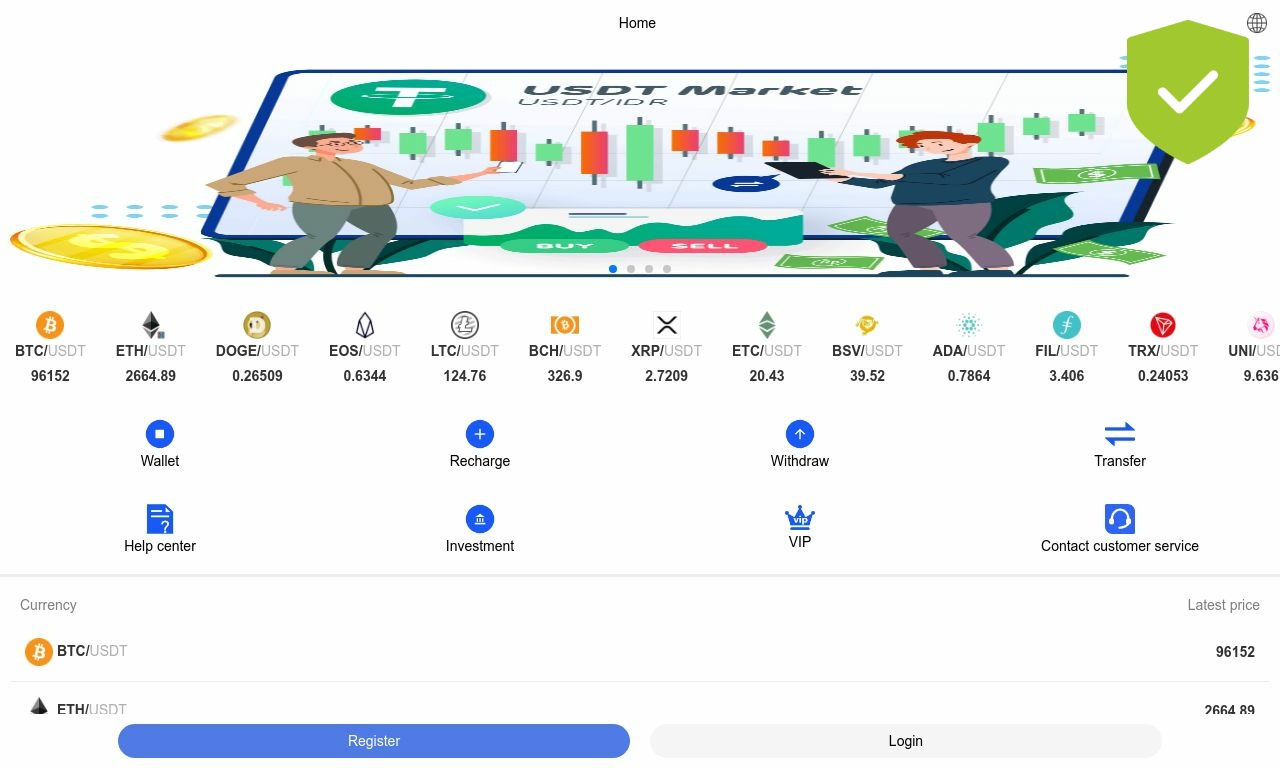Click the TRX/USDT pair label

point(1163,351)
